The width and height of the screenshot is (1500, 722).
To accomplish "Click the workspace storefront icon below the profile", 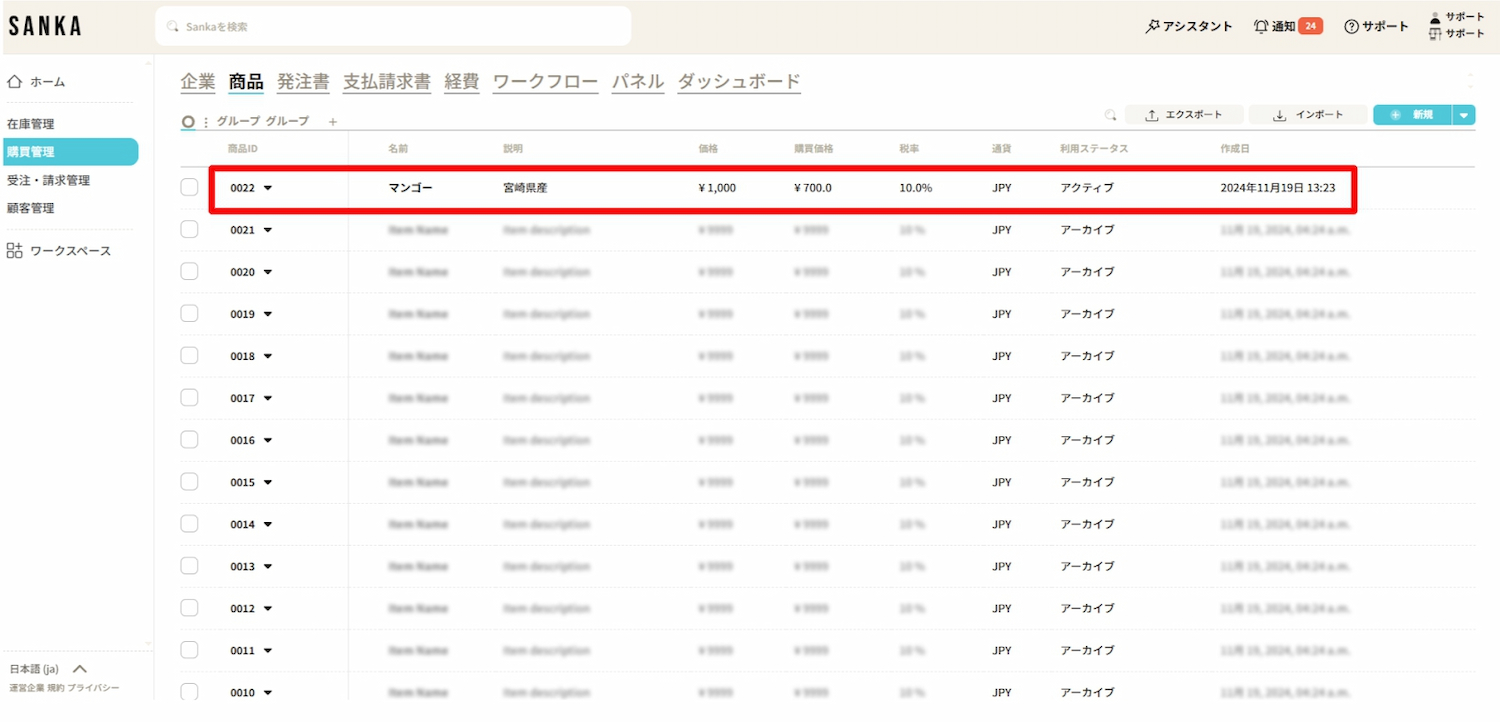I will point(1436,34).
